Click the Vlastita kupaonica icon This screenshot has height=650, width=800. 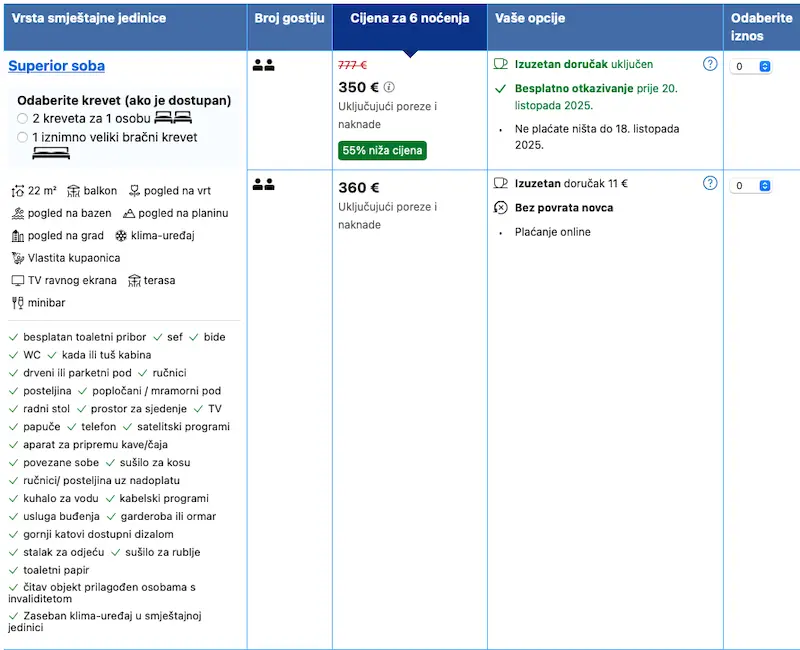[x=18, y=258]
